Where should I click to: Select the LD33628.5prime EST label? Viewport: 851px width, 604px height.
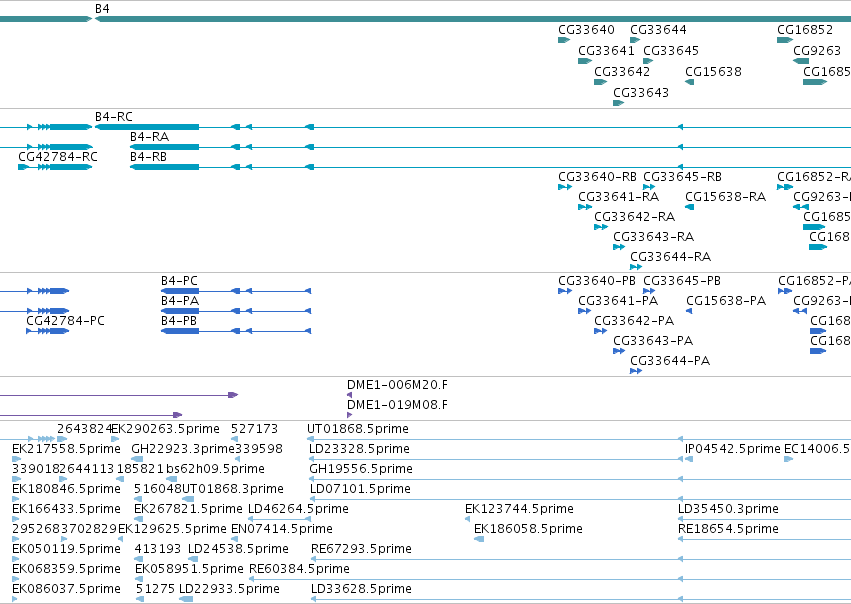(x=361, y=589)
